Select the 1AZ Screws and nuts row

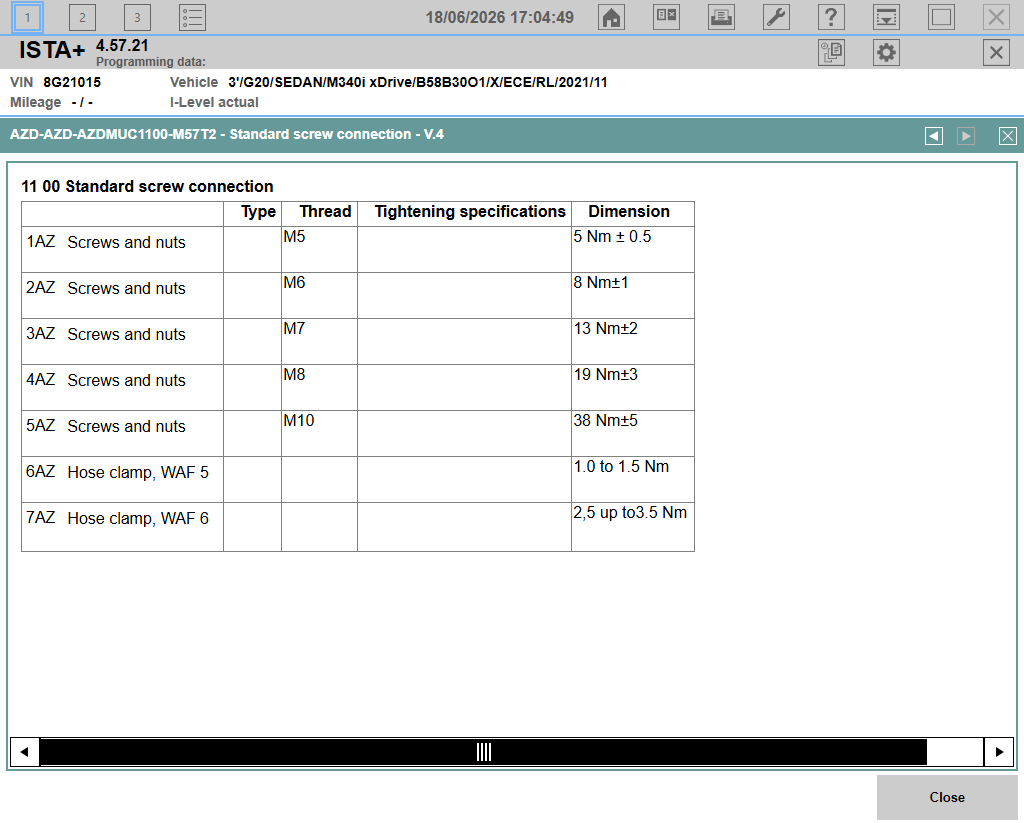[358, 250]
